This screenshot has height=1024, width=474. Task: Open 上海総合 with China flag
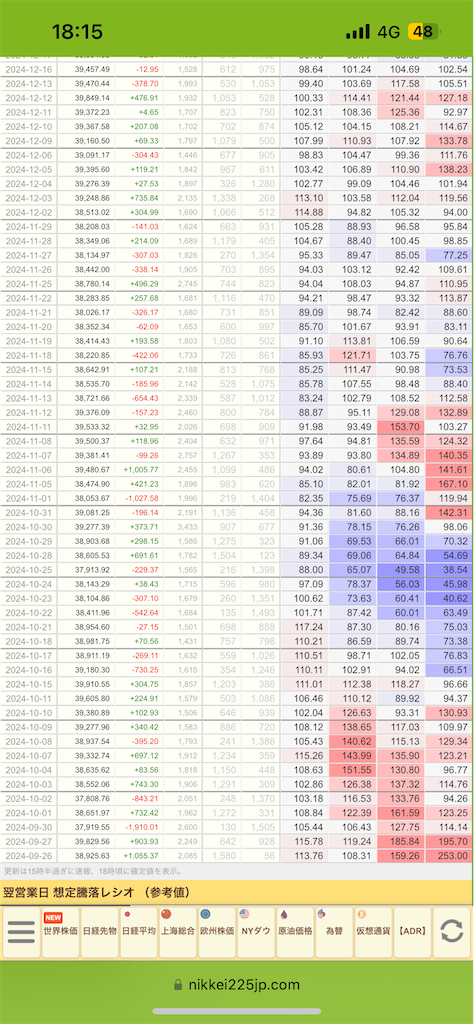tap(178, 932)
